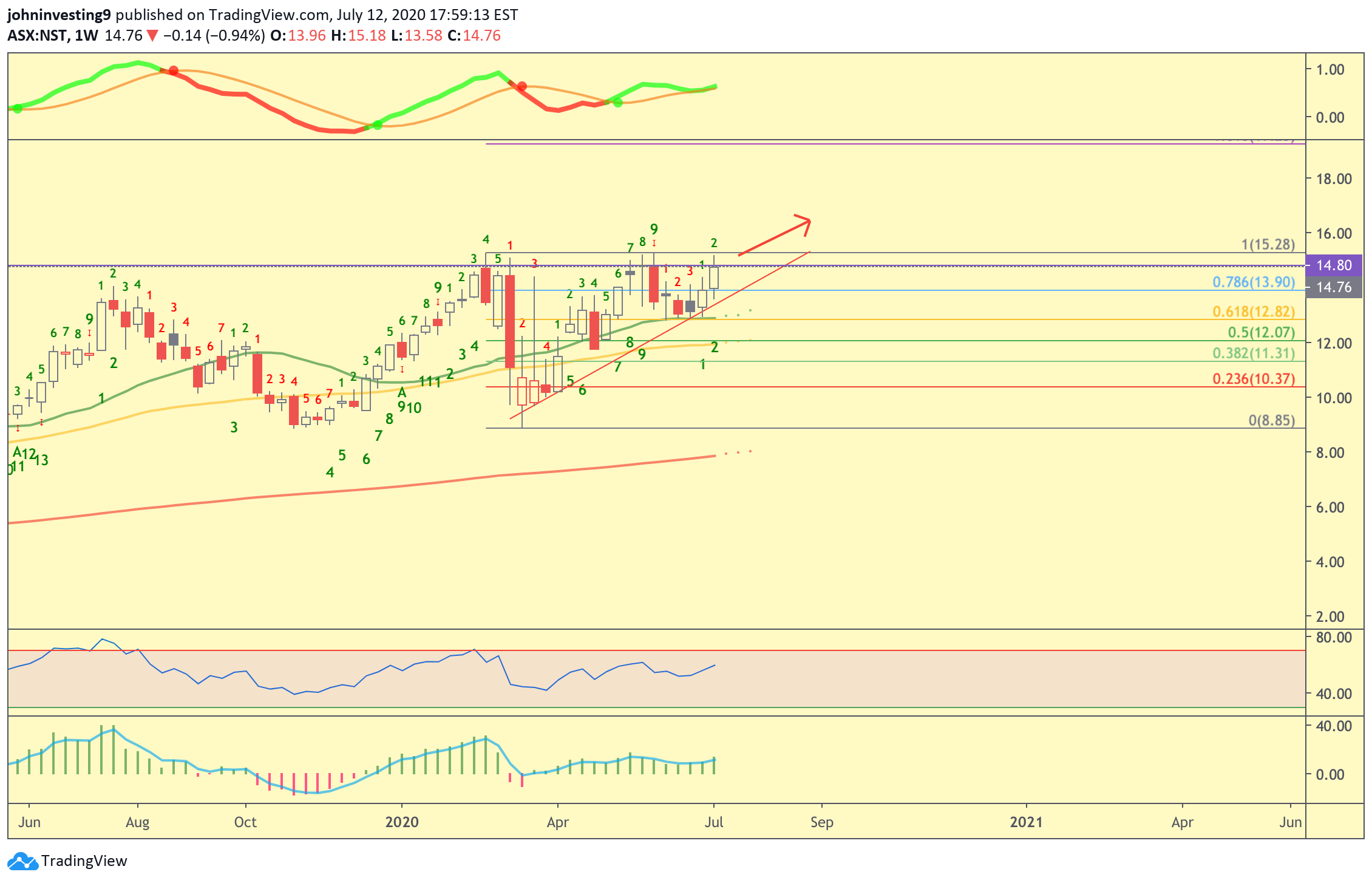
Task: Click the TradingView cloud logo icon
Action: 22,861
